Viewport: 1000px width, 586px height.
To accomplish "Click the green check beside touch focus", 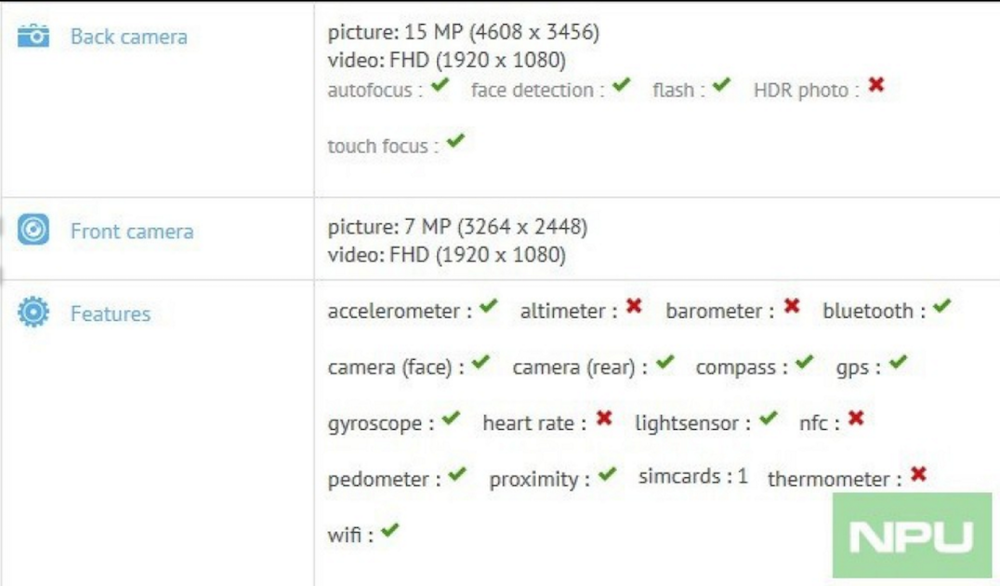I will (x=455, y=142).
